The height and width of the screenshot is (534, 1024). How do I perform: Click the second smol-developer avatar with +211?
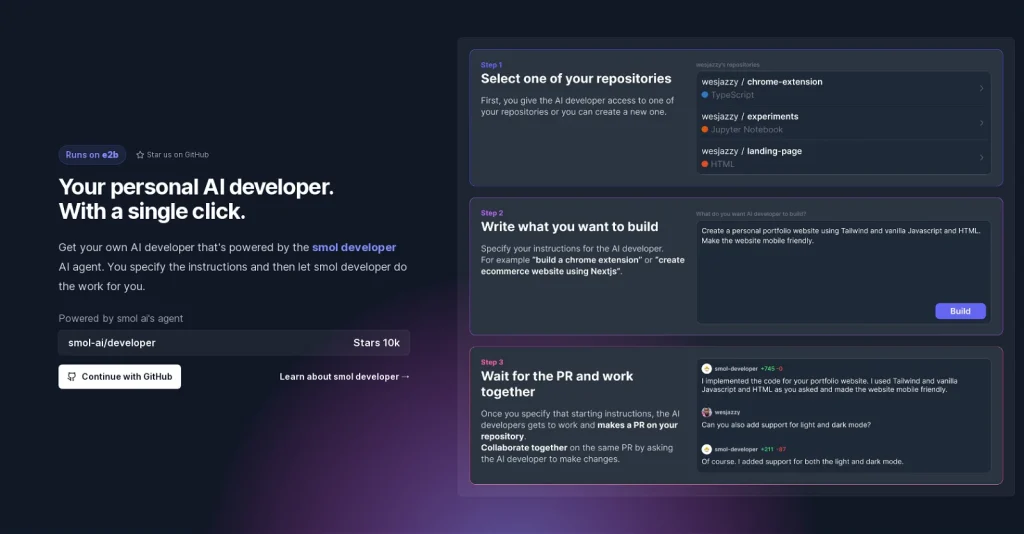pos(707,449)
